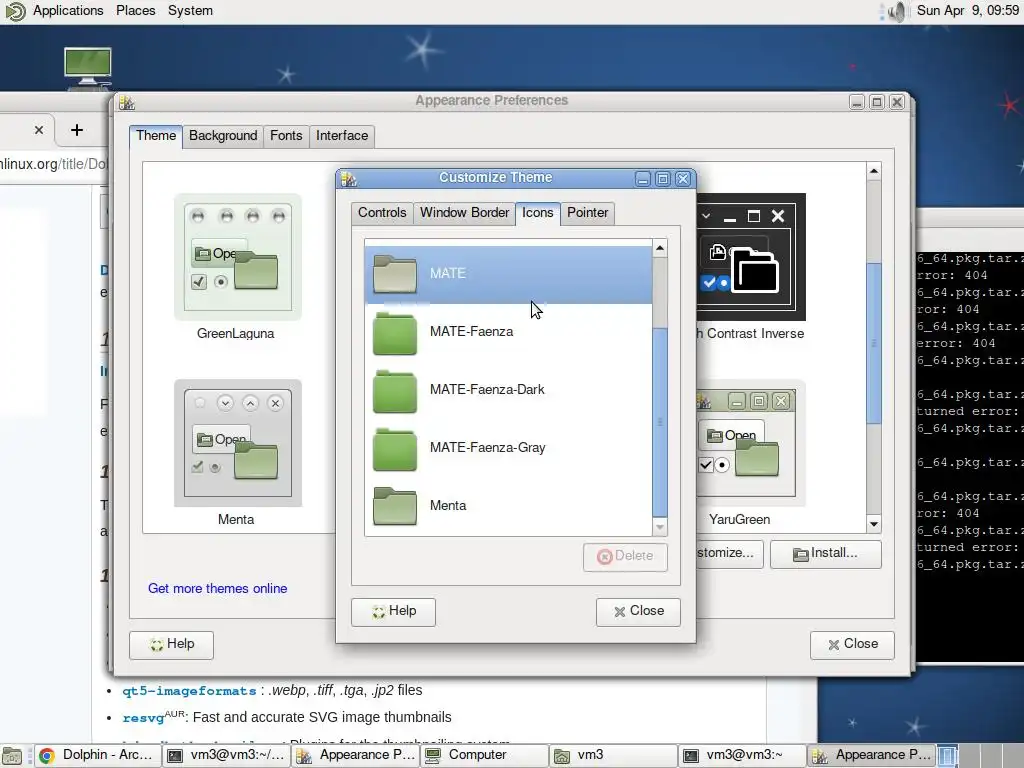Select the MATE icon theme folder
The height and width of the screenshot is (768, 1024).
pos(394,274)
